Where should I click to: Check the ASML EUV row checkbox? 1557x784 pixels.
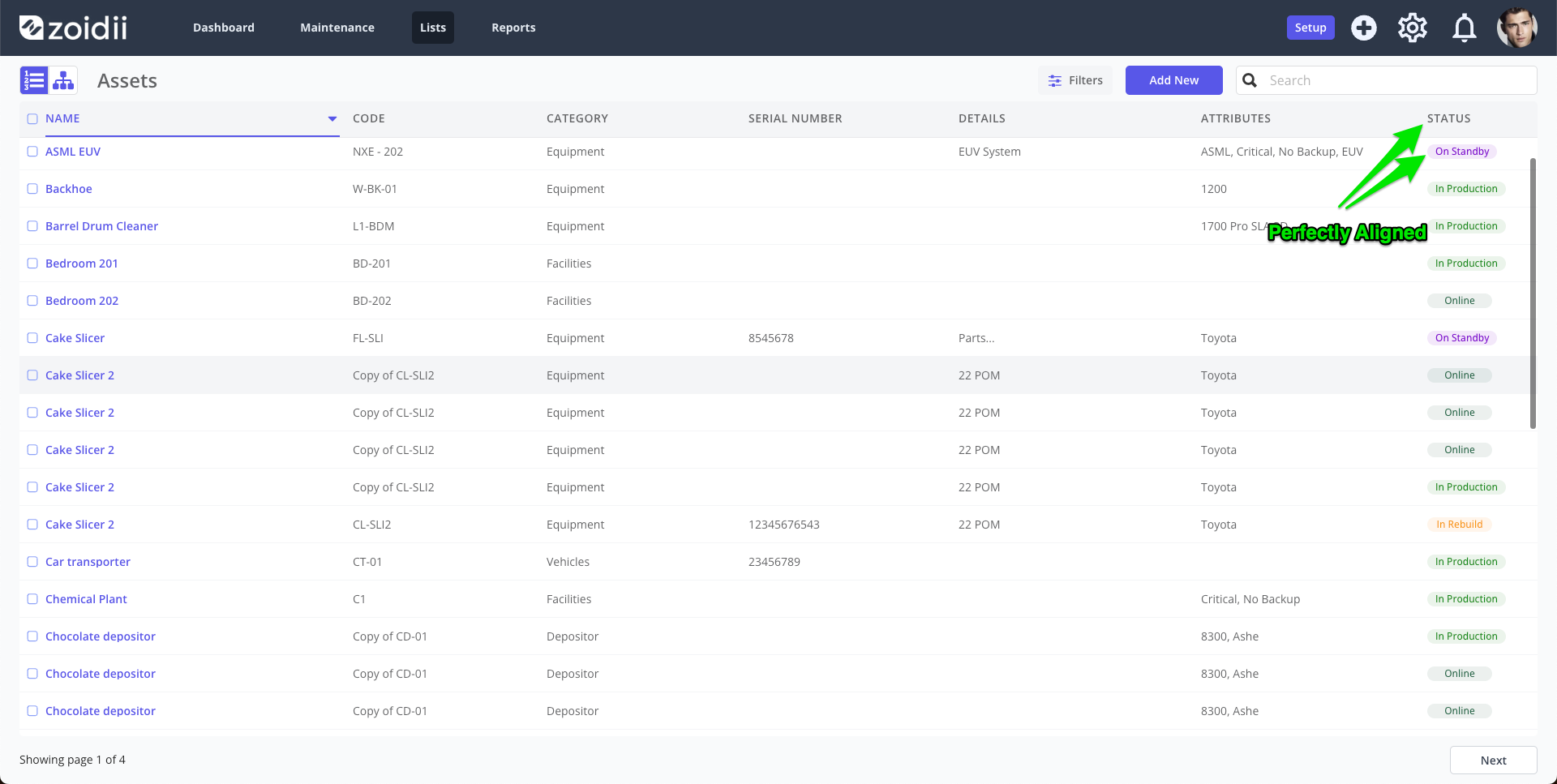[32, 152]
